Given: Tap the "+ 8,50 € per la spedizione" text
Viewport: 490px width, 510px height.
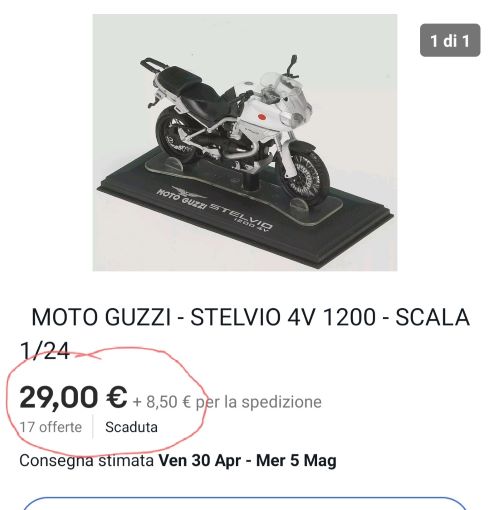Looking at the screenshot, I should coord(227,402).
